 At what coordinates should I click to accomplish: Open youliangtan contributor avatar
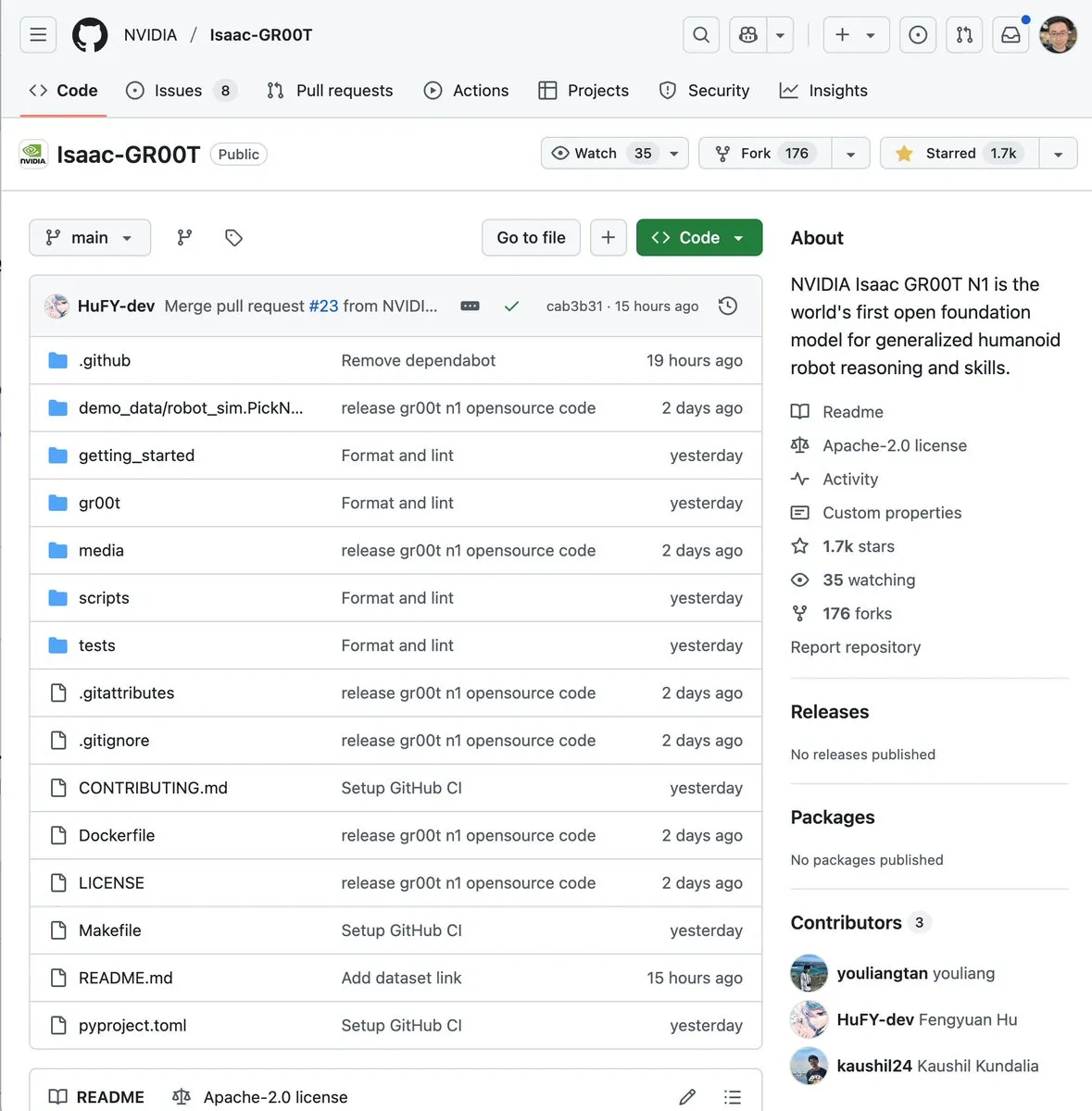pyautogui.click(x=809, y=973)
